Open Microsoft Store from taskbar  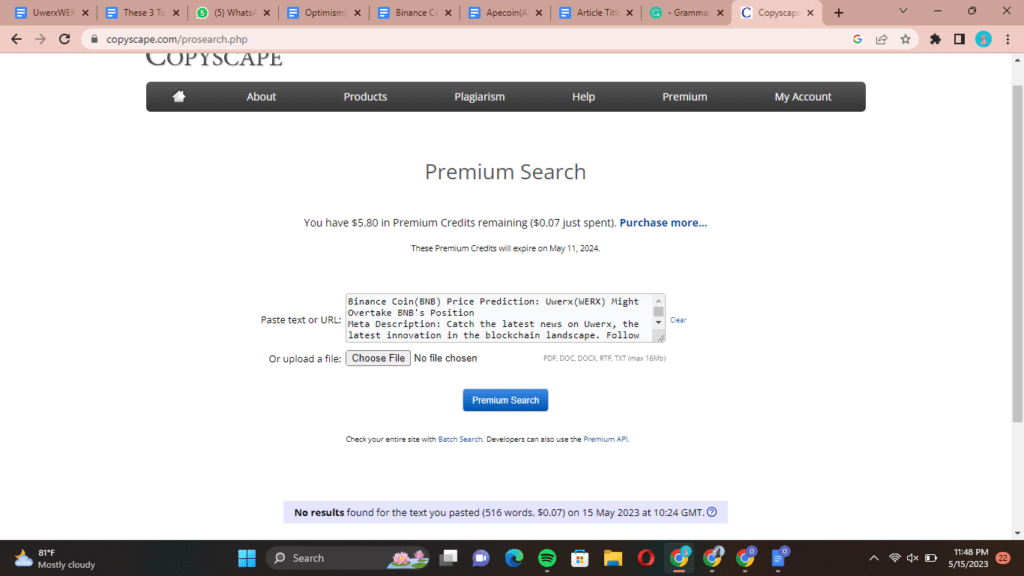pos(580,558)
